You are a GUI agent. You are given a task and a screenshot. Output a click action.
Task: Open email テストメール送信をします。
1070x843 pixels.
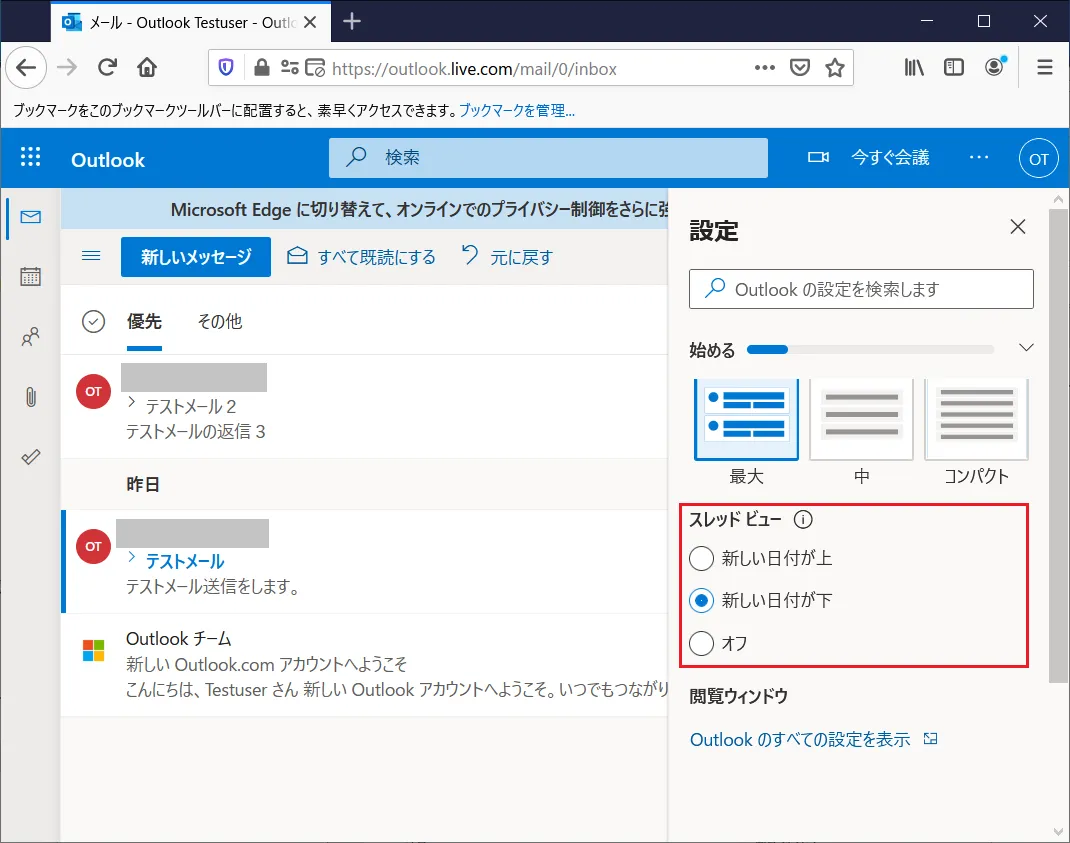point(364,561)
